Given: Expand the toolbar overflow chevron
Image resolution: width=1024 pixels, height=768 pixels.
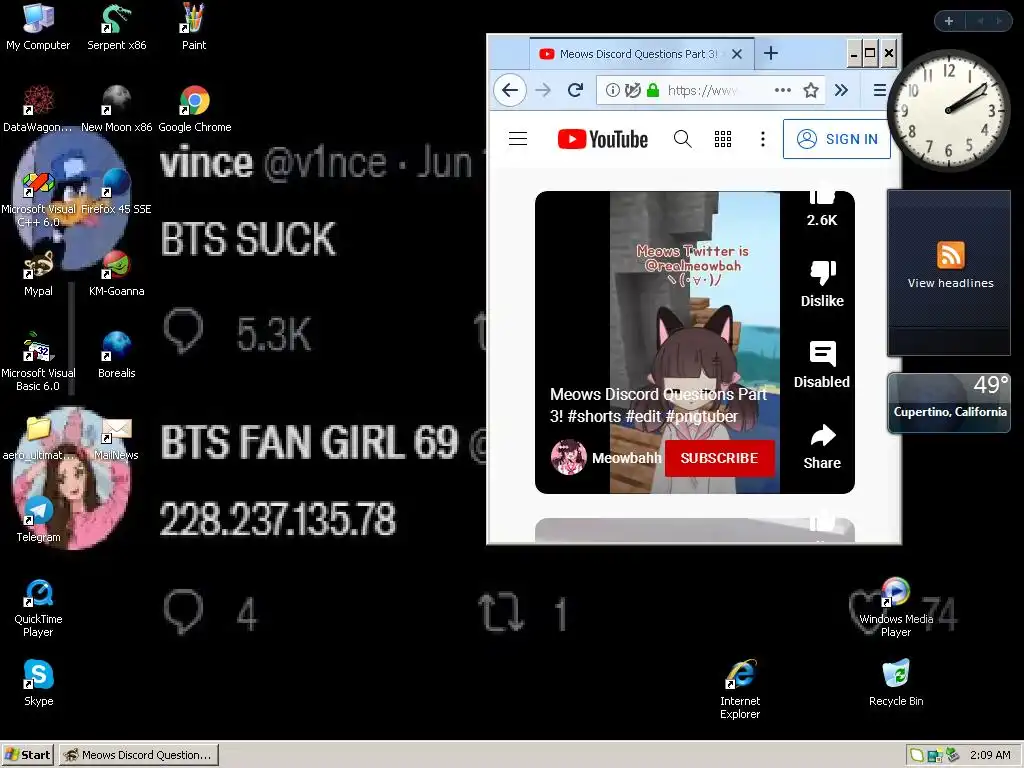Looking at the screenshot, I should coord(841,90).
